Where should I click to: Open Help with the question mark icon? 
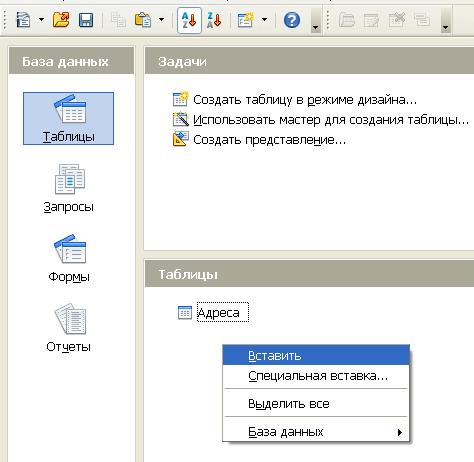pyautogui.click(x=292, y=20)
